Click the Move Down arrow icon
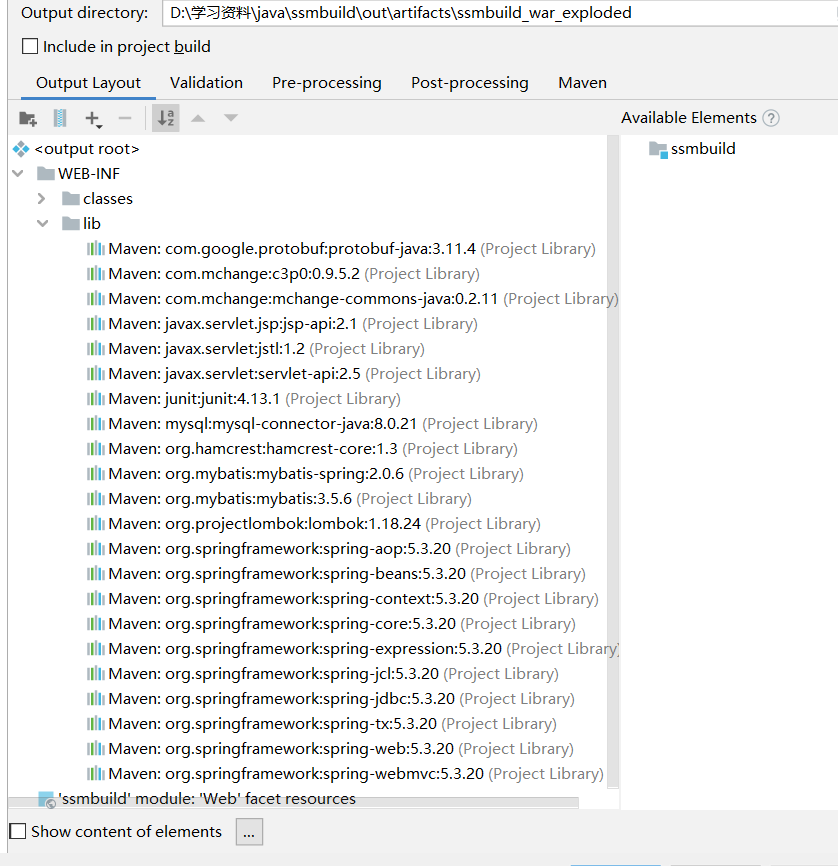 [x=231, y=118]
